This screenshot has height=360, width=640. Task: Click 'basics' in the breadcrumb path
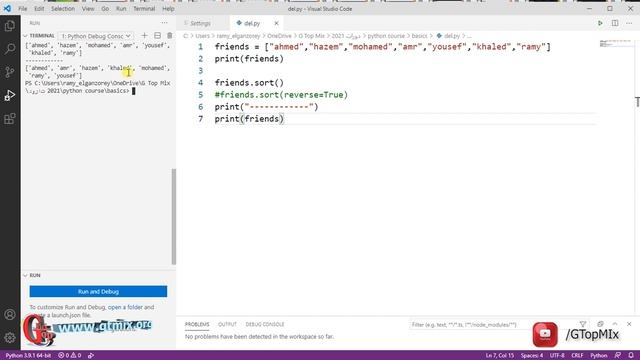[x=419, y=36]
